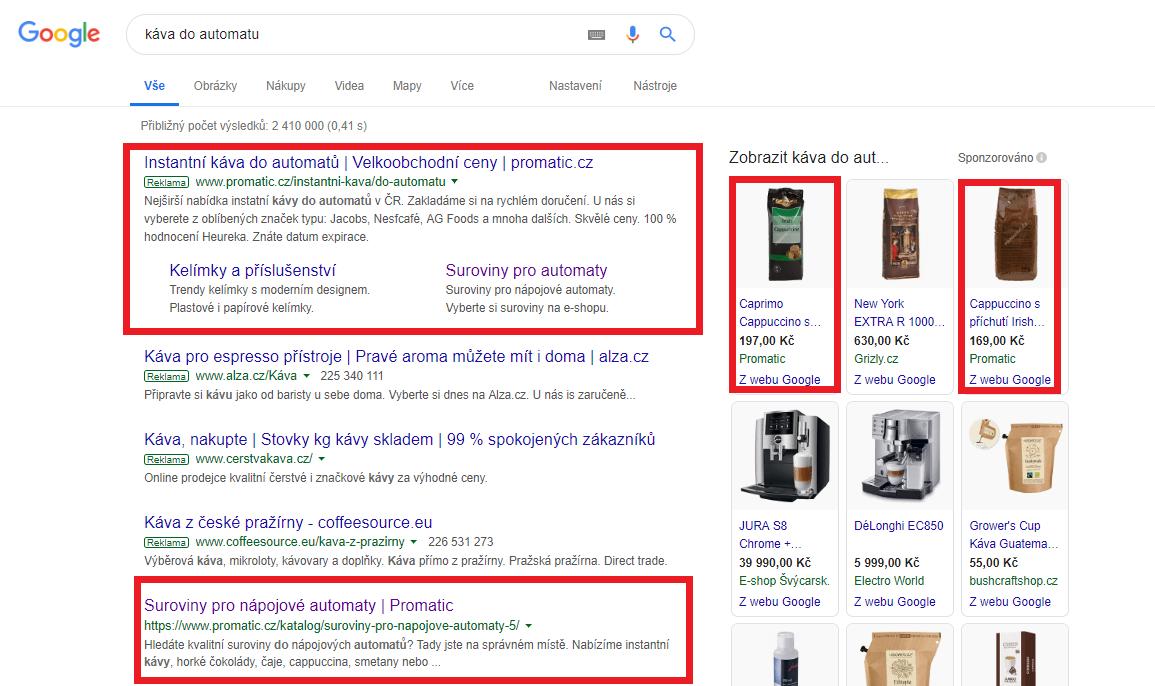Click Electro World seller name
The width and height of the screenshot is (1155, 686).
pyautogui.click(x=889, y=581)
